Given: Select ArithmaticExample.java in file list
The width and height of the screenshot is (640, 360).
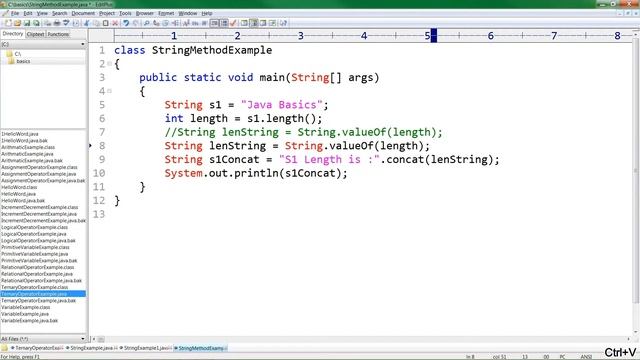Looking at the screenshot, I should 27,154.
